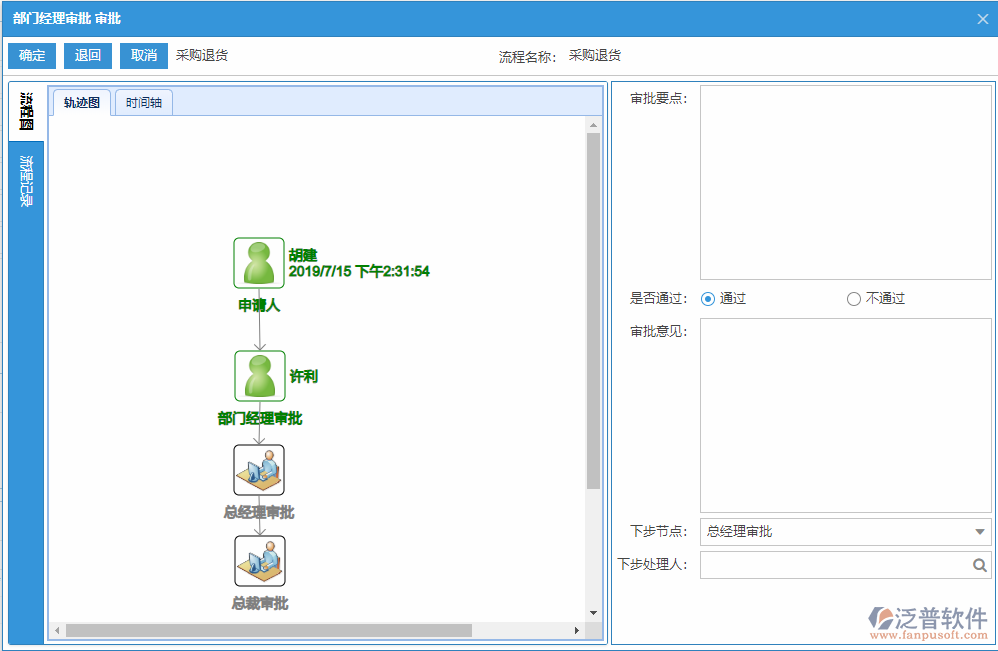Enable 通过 for this approval step

[x=708, y=298]
